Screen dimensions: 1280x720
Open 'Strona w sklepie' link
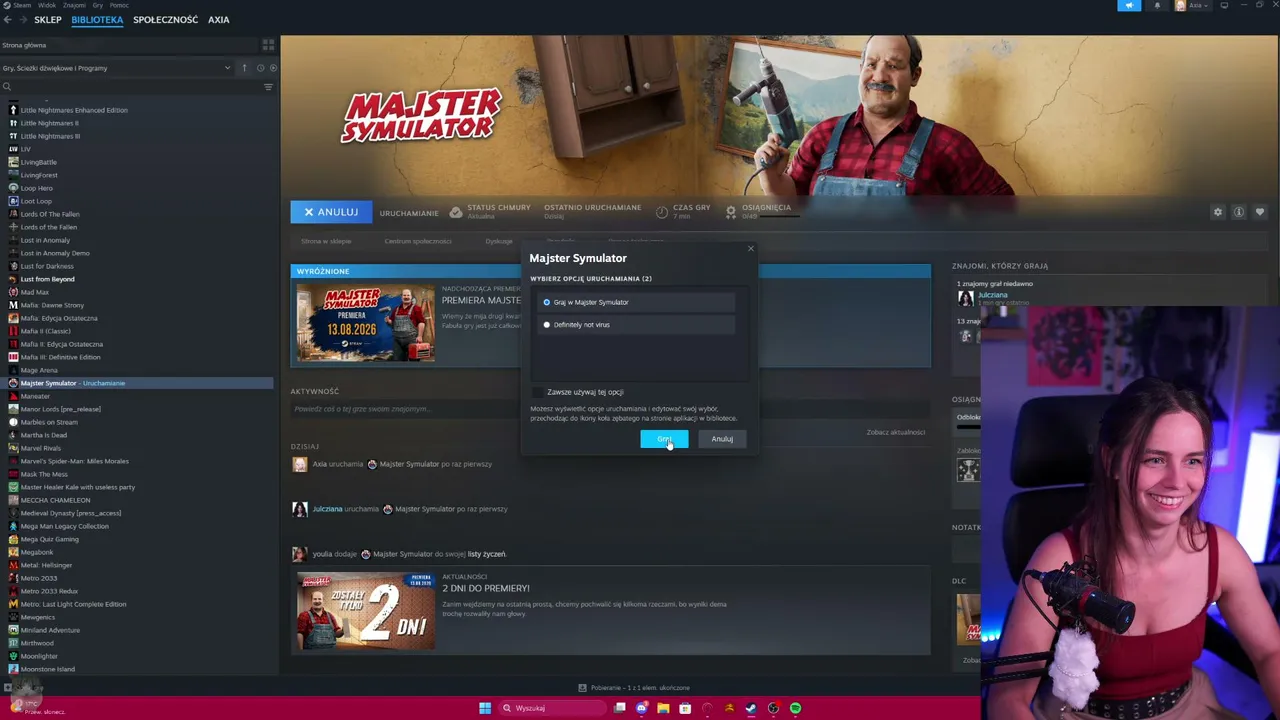(326, 241)
